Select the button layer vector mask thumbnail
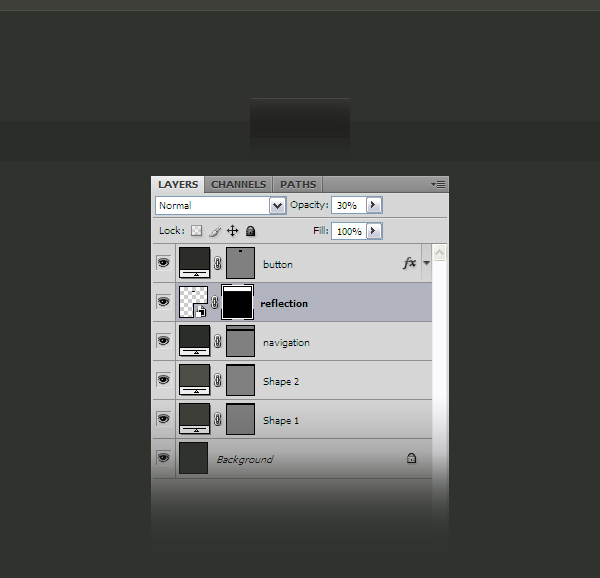600x578 pixels. (240, 263)
